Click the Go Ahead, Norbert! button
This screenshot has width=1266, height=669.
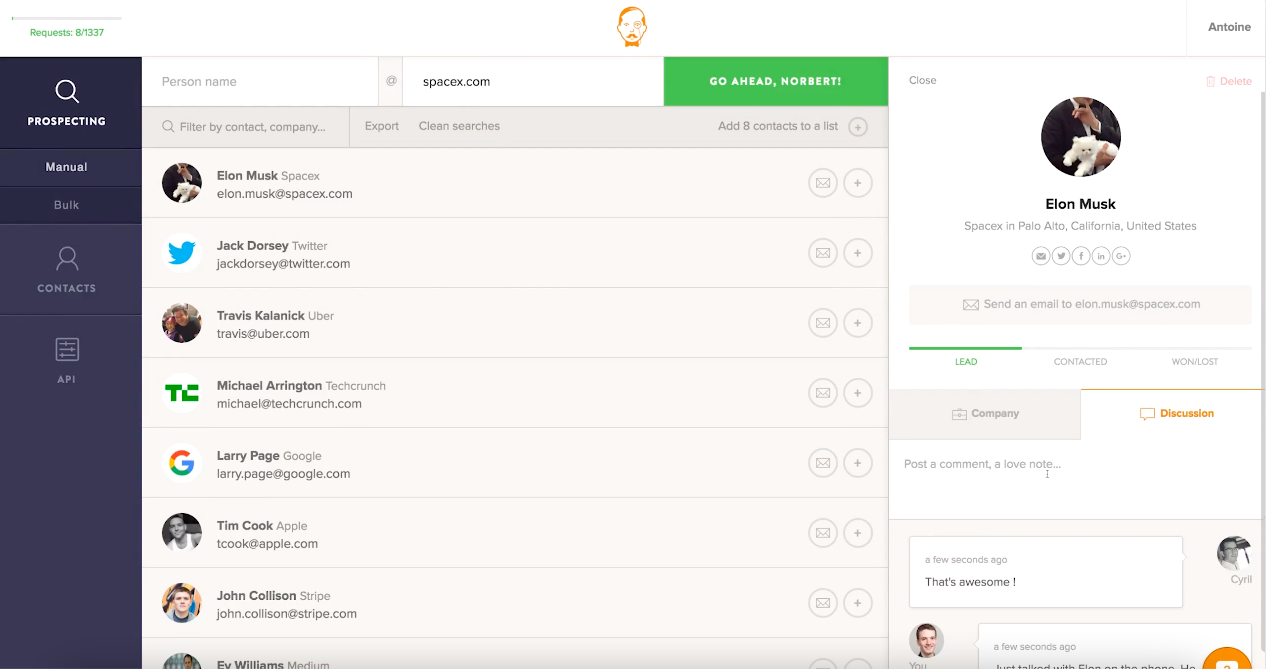pyautogui.click(x=776, y=81)
